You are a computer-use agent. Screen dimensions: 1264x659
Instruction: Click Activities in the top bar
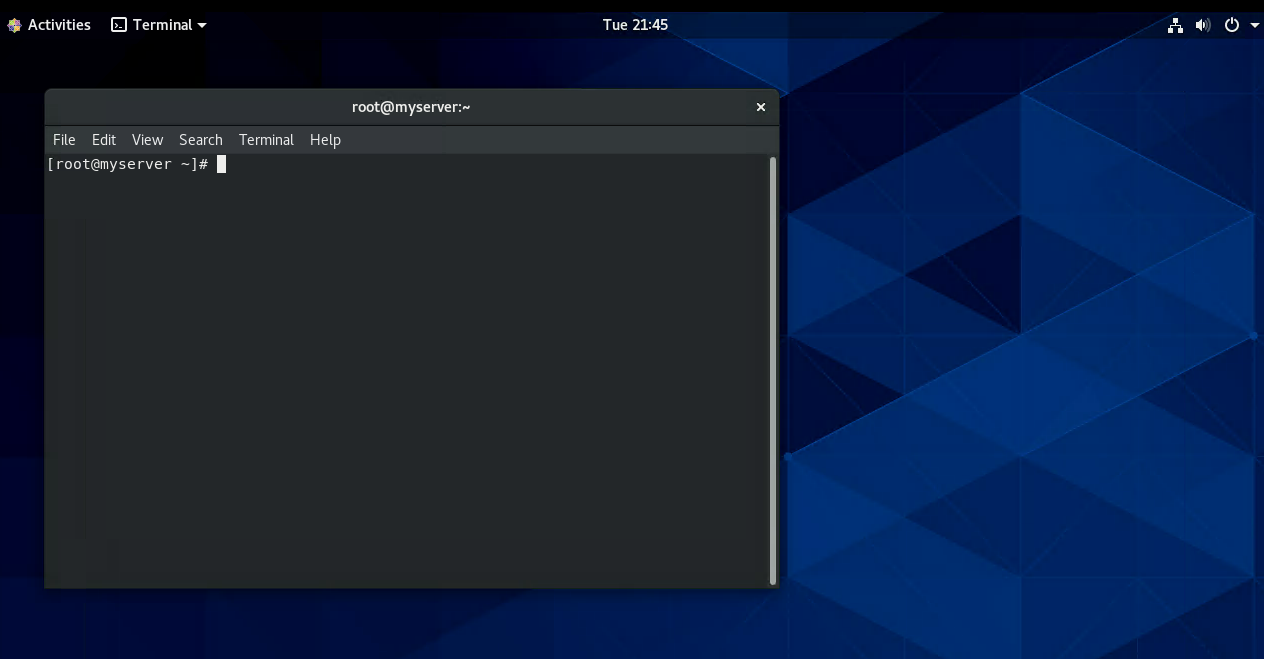pyautogui.click(x=59, y=25)
